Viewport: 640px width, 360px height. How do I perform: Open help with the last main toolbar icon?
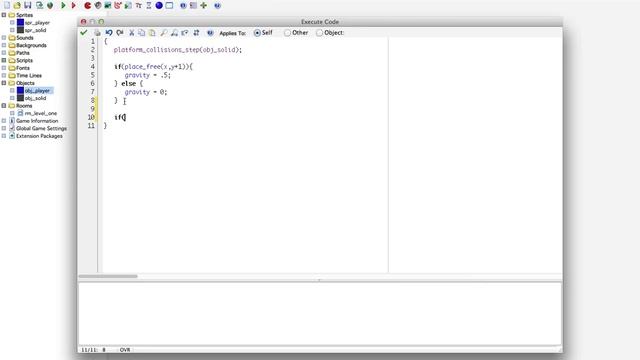[218, 5]
